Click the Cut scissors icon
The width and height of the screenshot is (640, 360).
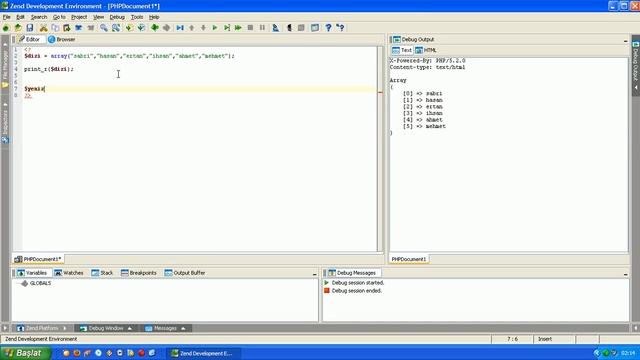coord(43,28)
